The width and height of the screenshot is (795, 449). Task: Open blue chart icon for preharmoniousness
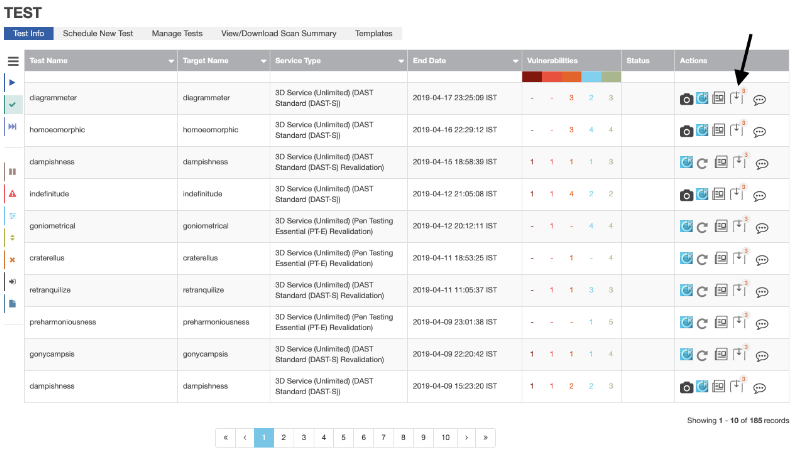click(x=686, y=322)
